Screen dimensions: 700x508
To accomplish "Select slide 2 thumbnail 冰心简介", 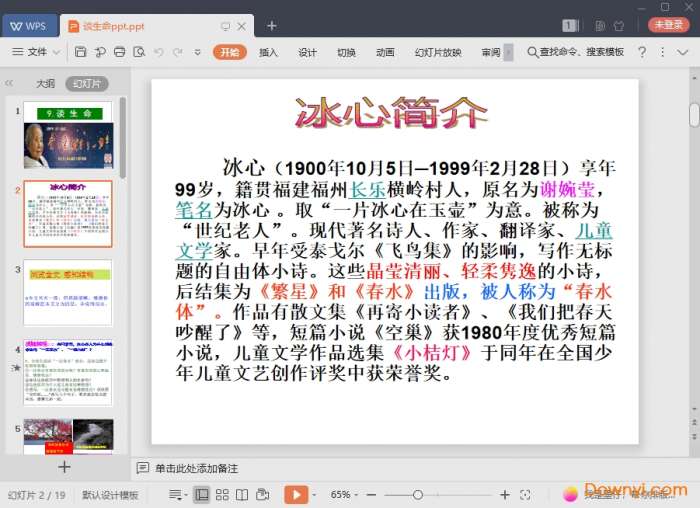I will (x=68, y=214).
